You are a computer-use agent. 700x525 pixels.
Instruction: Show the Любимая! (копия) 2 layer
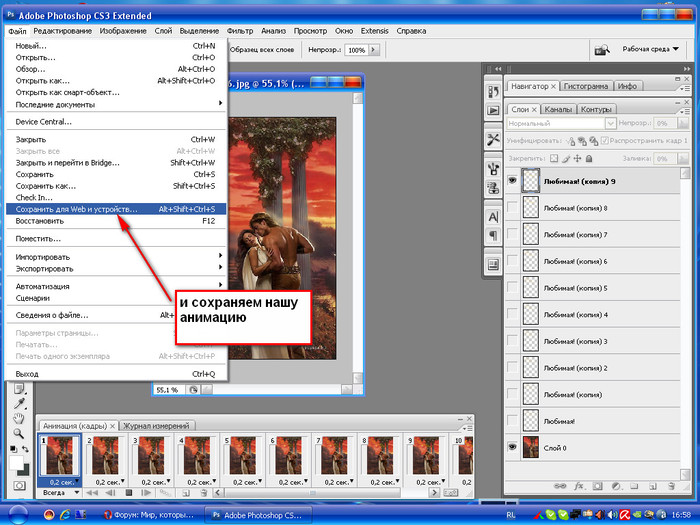[512, 368]
